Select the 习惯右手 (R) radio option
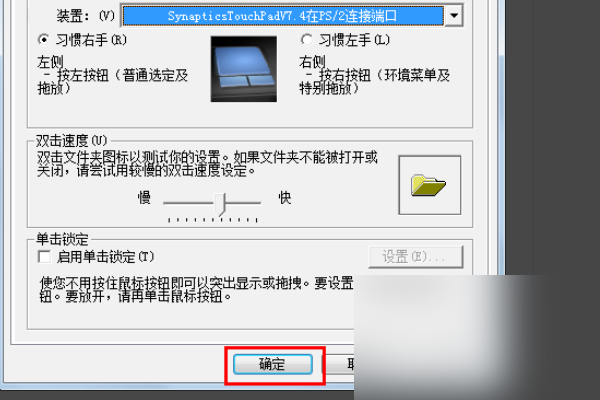The height and width of the screenshot is (400, 600). point(44,40)
